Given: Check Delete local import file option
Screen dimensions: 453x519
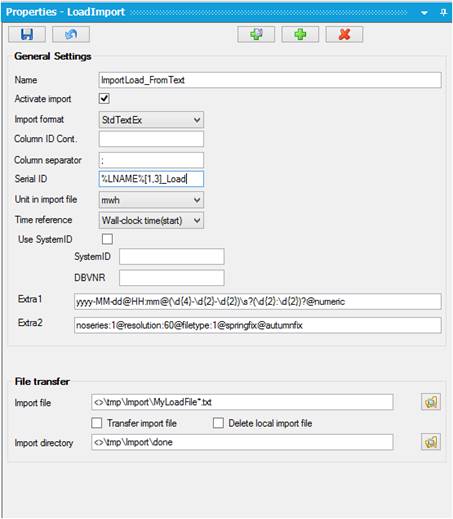Looking at the screenshot, I should pyautogui.click(x=218, y=423).
